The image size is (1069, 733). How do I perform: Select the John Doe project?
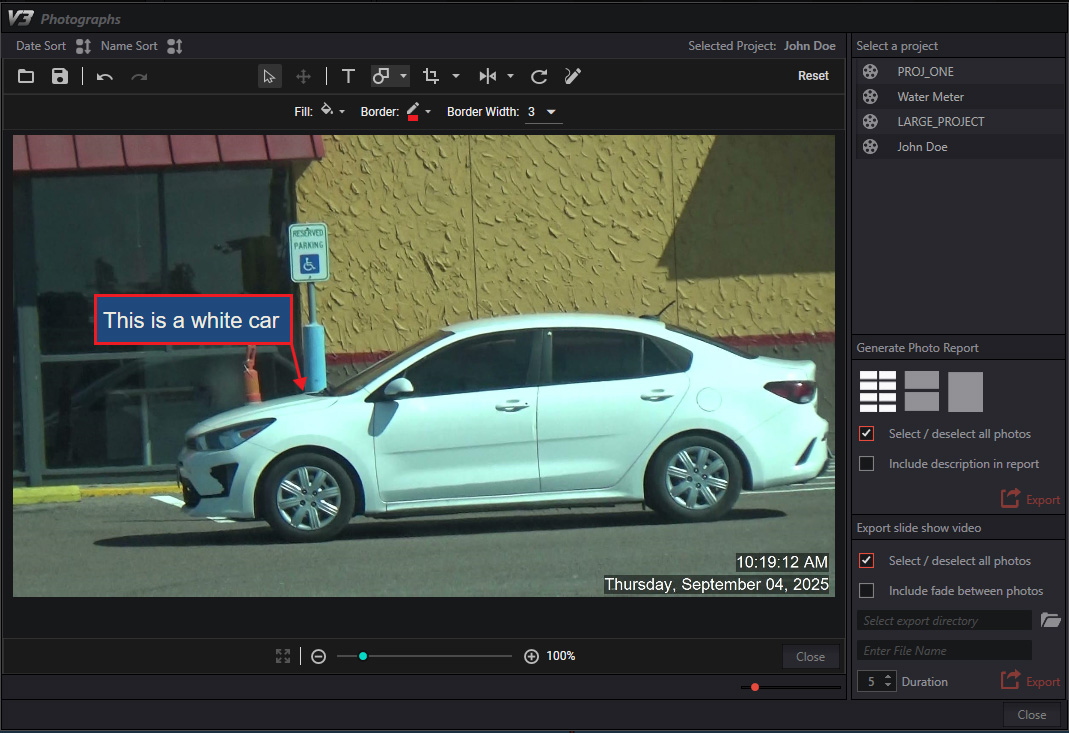[959, 147]
